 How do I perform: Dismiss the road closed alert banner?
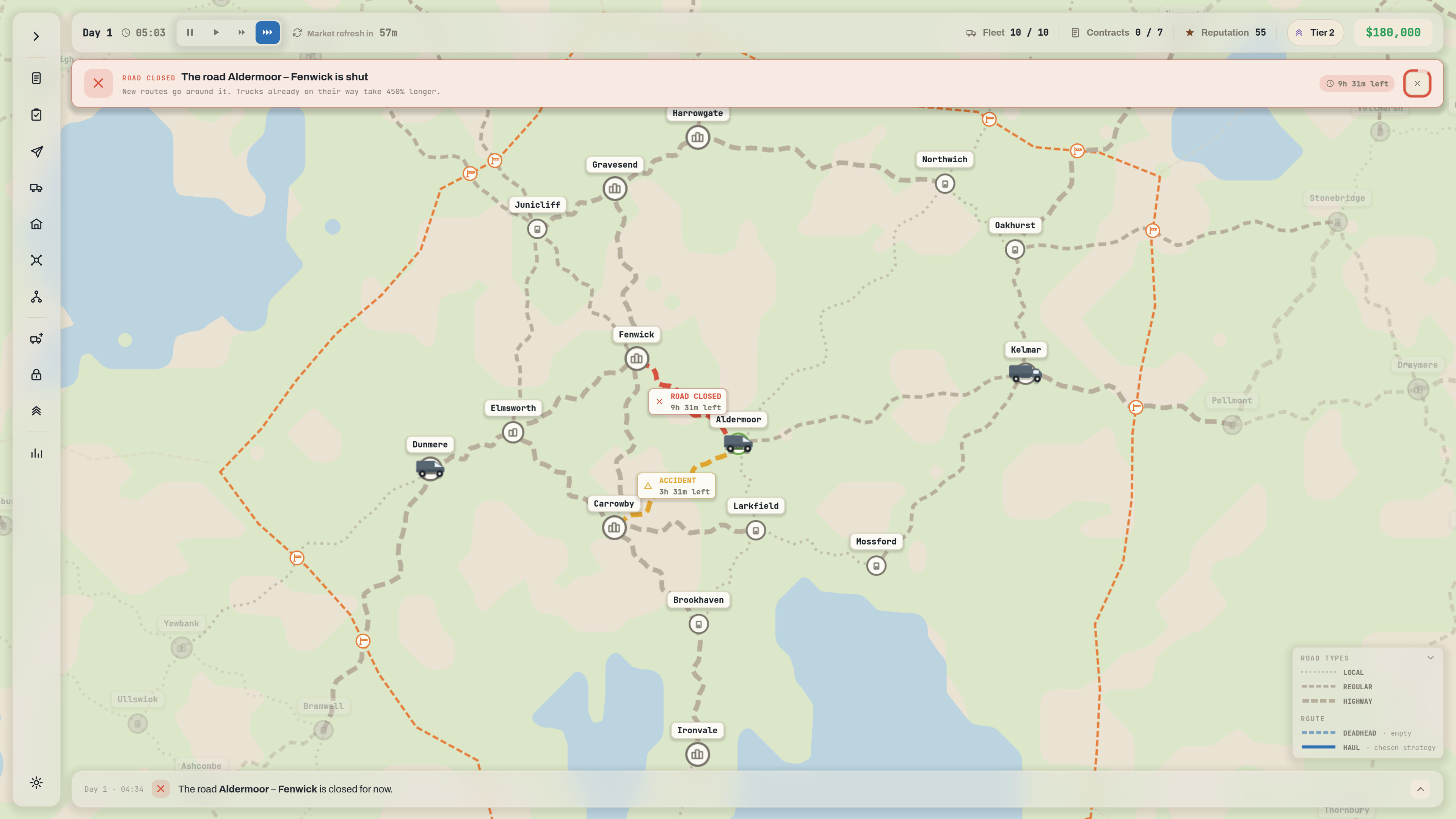(1417, 84)
